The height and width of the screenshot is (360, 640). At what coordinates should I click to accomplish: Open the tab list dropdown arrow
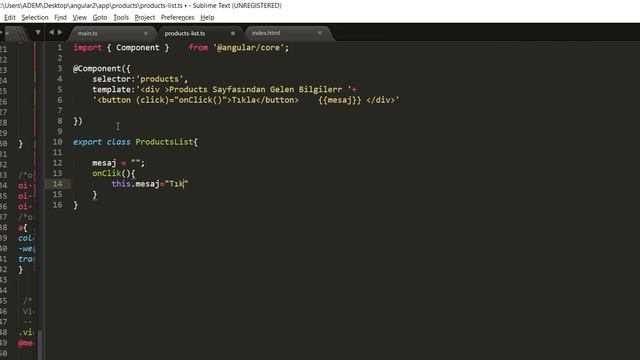click(x=38, y=32)
